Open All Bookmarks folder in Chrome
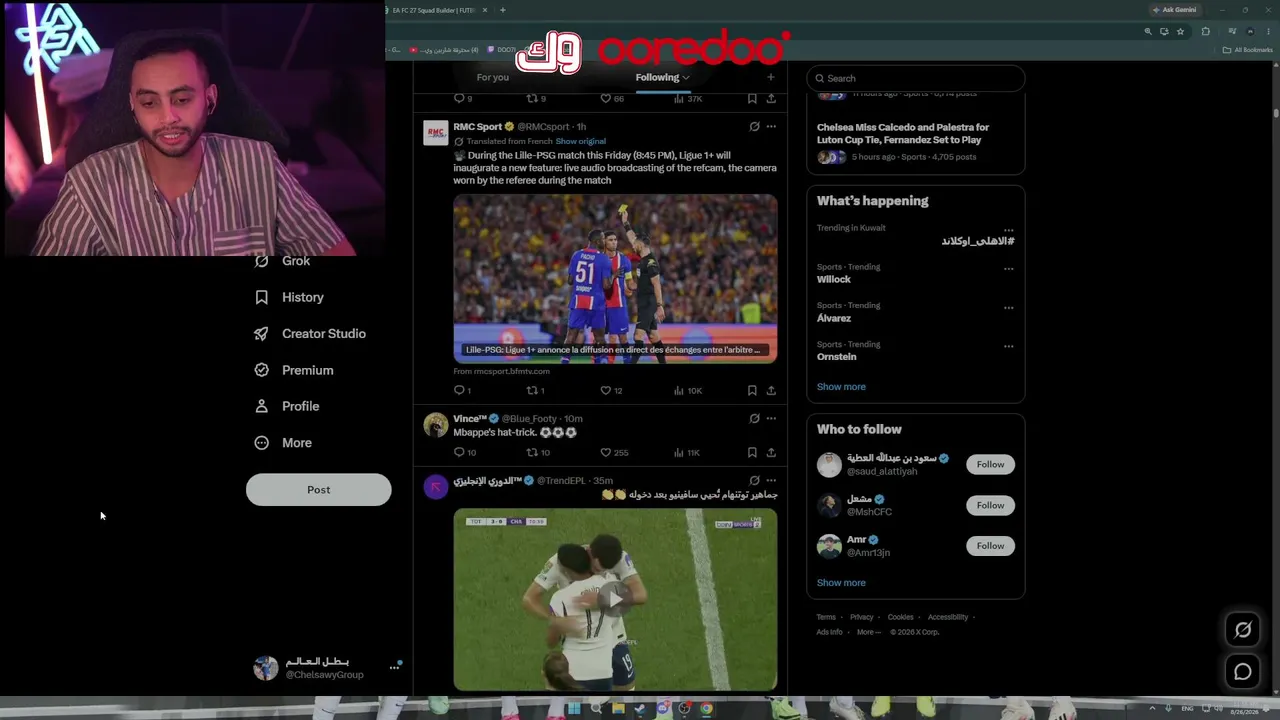The width and height of the screenshot is (1280, 720). [1248, 50]
